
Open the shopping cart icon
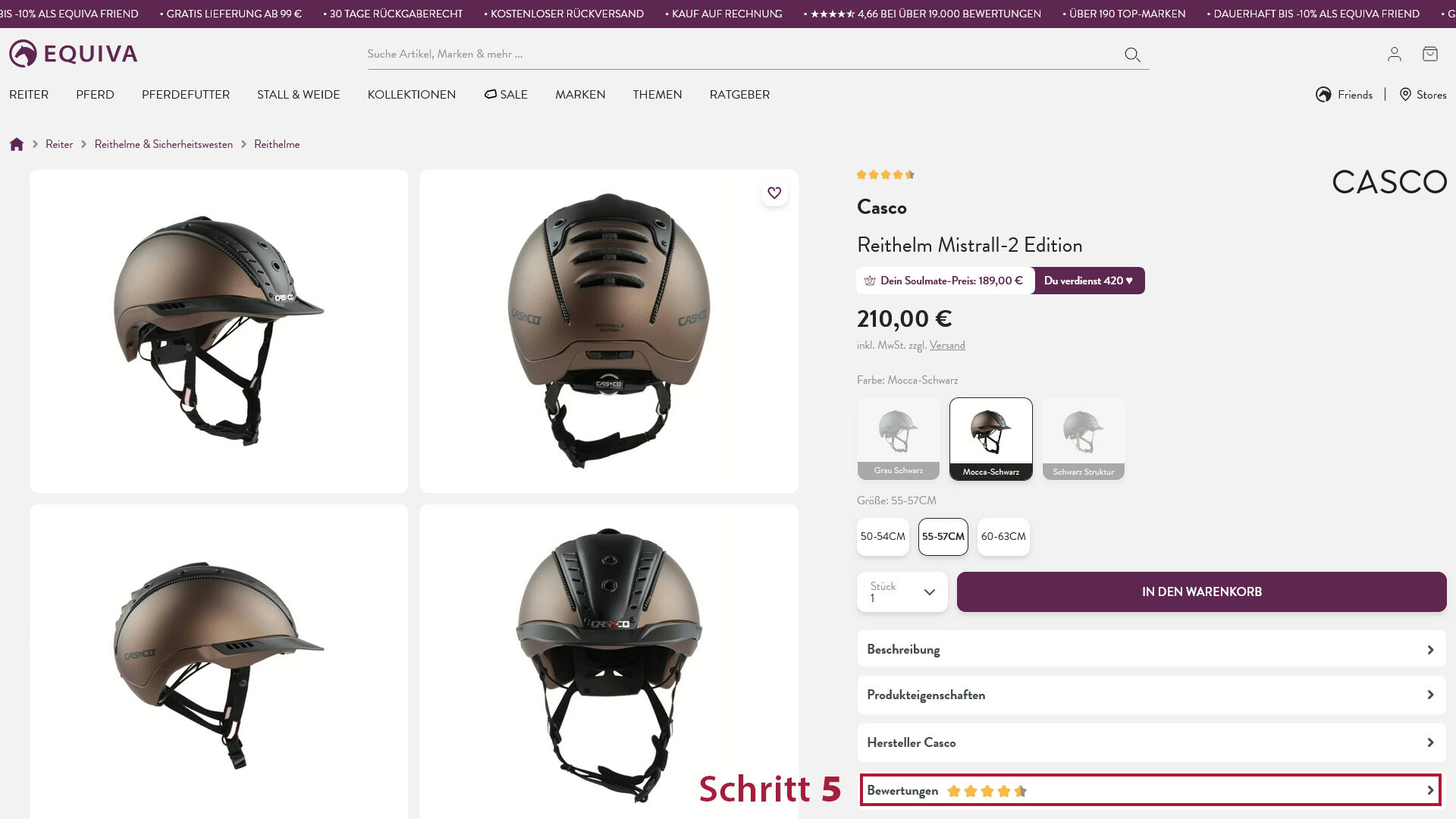pos(1429,54)
